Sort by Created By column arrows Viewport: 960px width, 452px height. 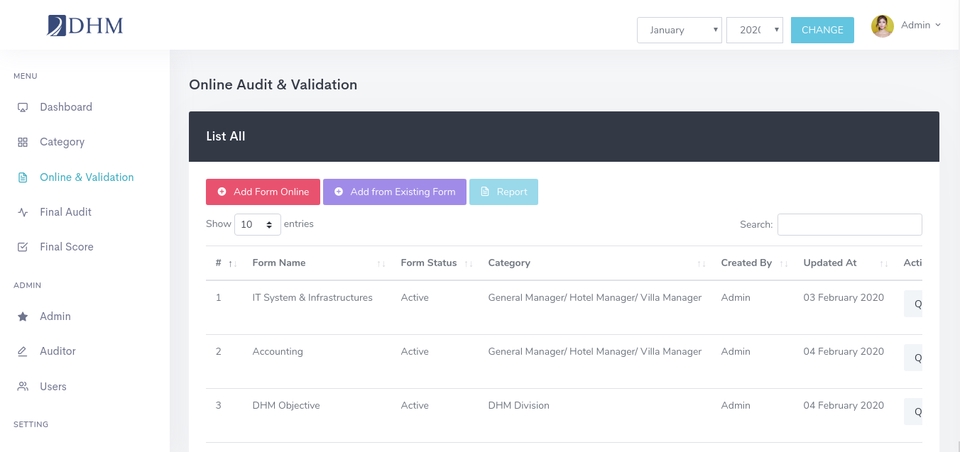(784, 263)
